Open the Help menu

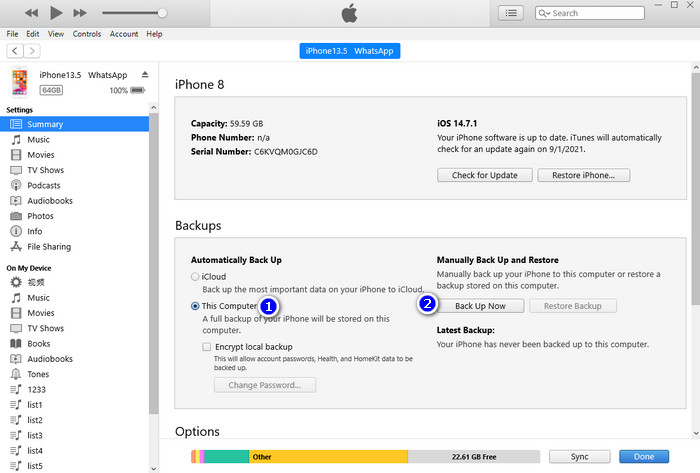pyautogui.click(x=154, y=34)
